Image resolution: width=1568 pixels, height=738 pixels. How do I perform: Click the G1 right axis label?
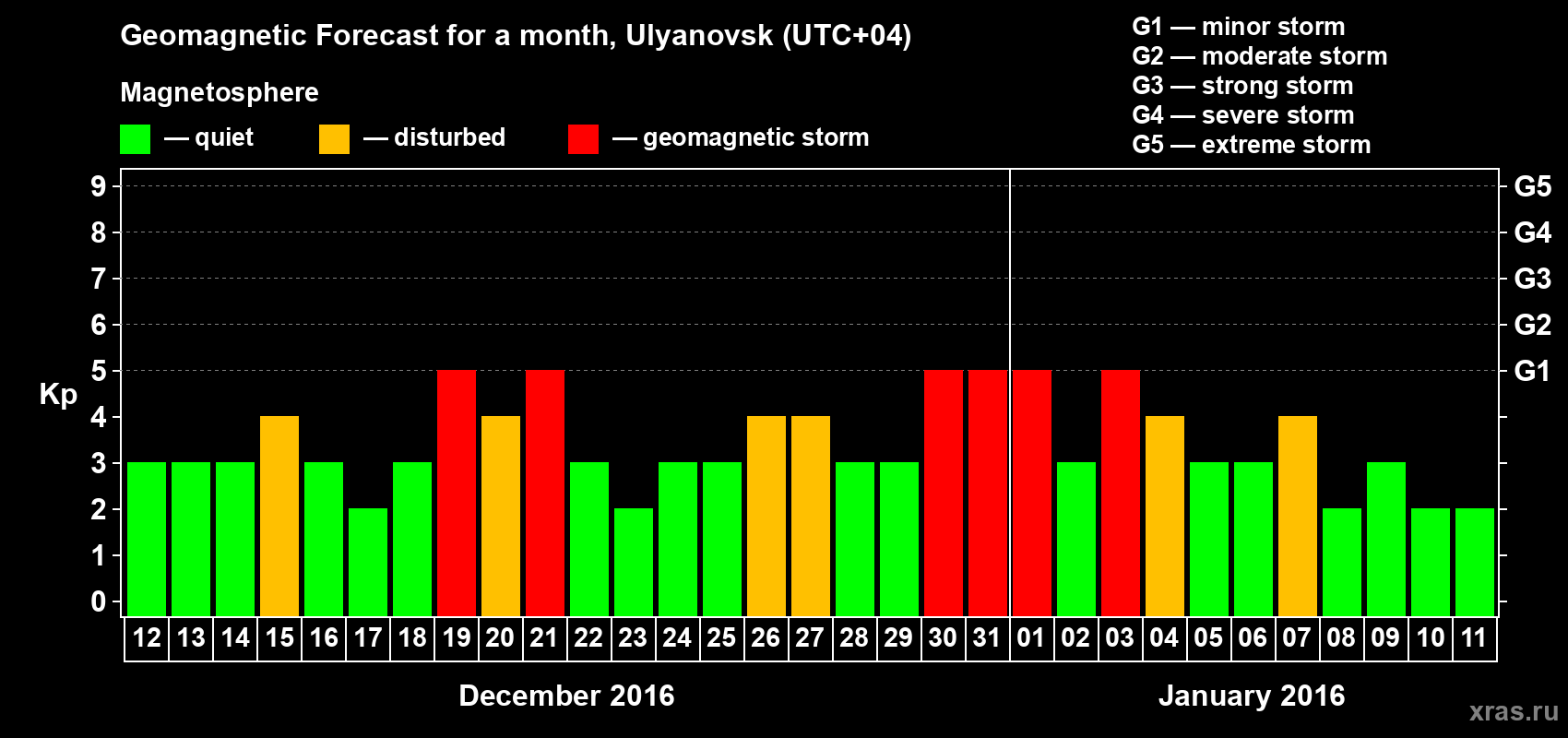1533,371
